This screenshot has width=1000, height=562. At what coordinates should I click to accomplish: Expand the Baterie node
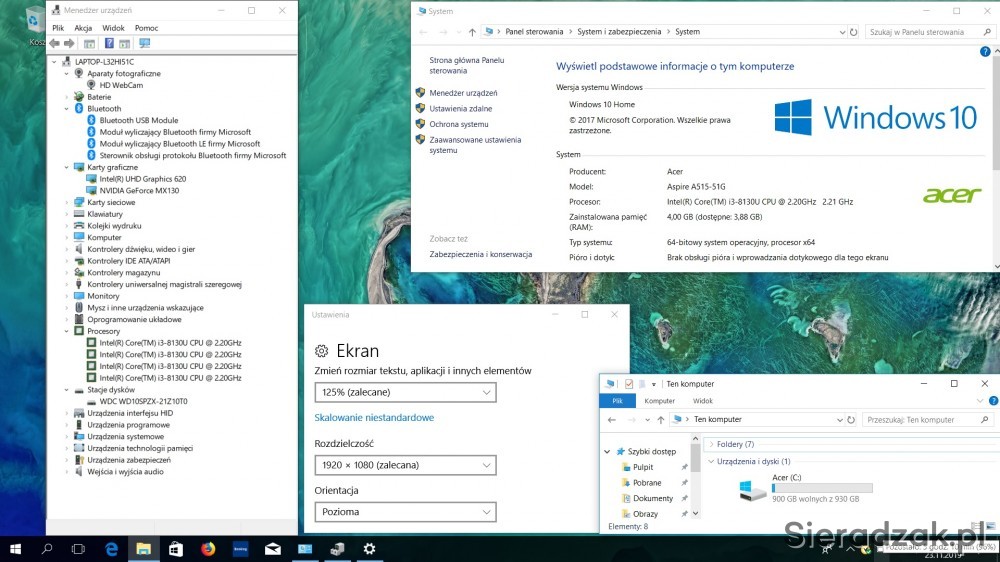click(x=67, y=97)
